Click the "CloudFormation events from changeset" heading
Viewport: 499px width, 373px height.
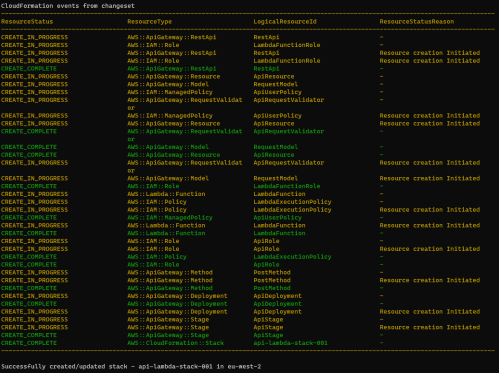tap(68, 6)
